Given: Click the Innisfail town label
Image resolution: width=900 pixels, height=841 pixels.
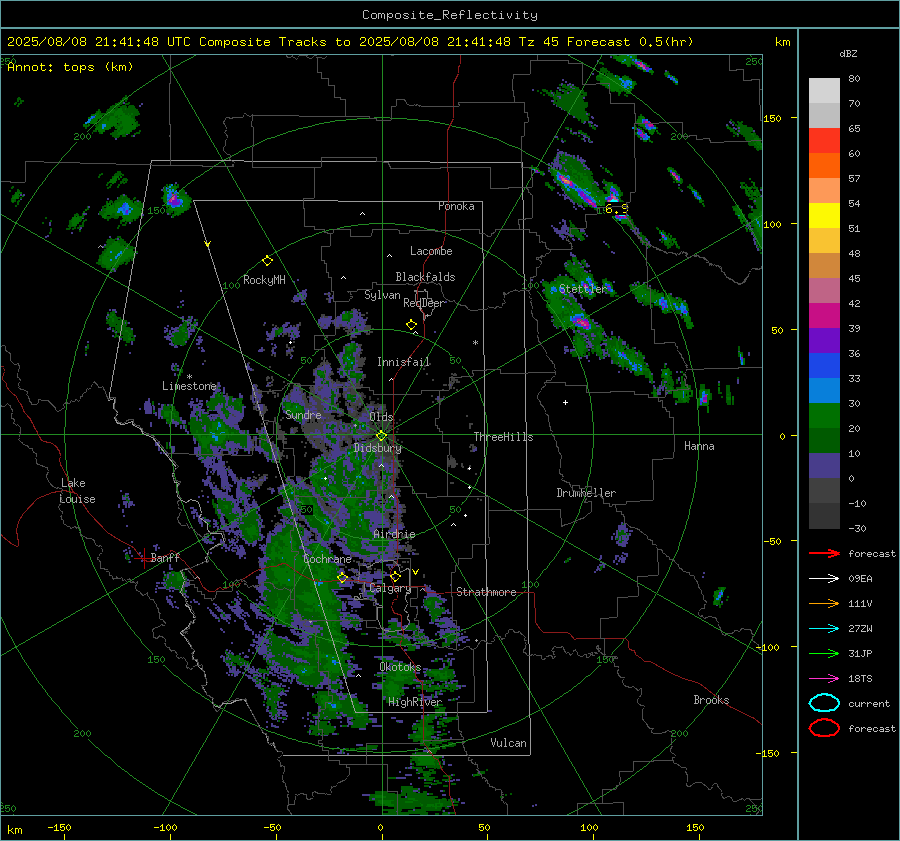Looking at the screenshot, I should coord(404,362).
